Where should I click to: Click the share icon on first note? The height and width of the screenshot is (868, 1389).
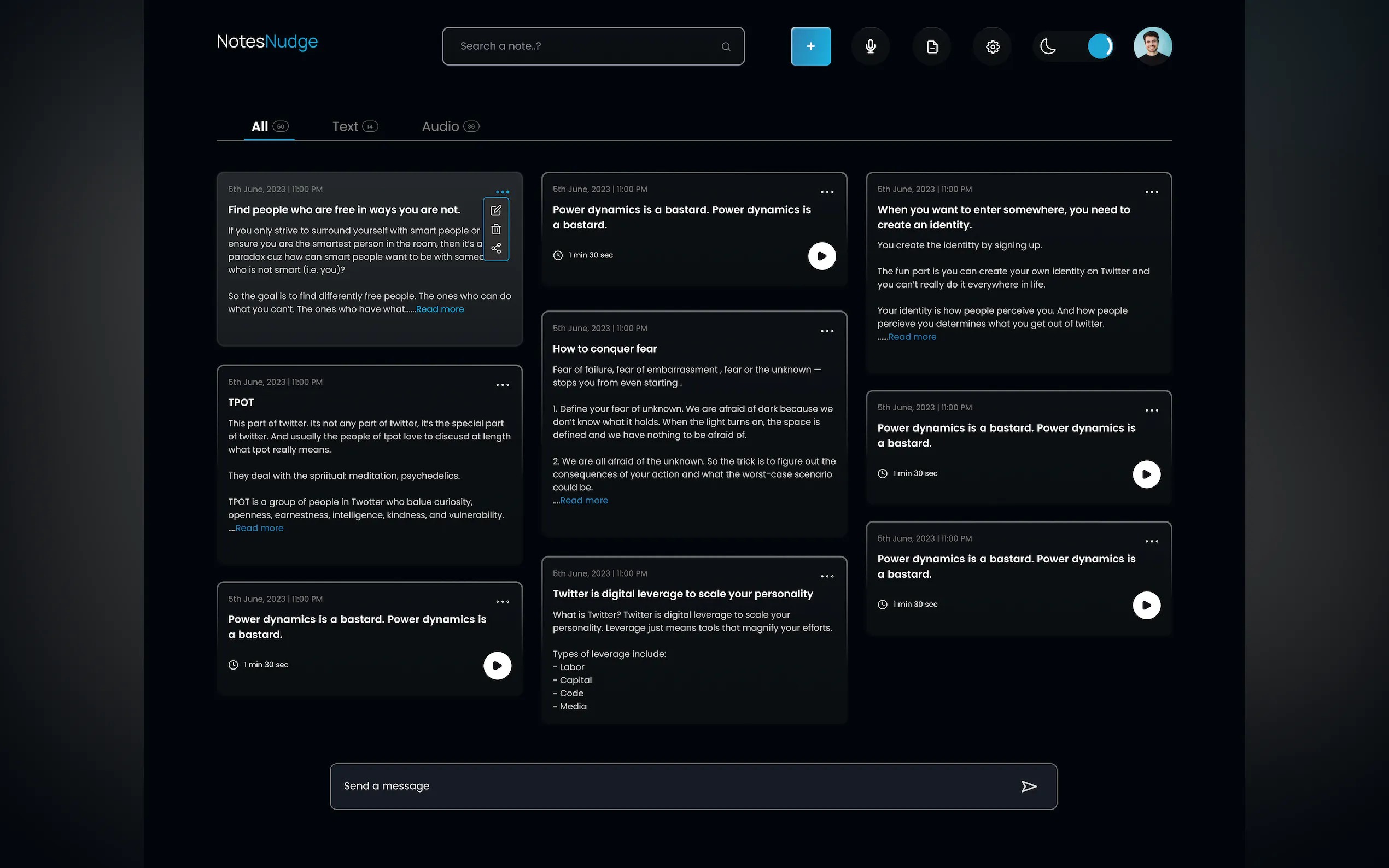tap(496, 248)
